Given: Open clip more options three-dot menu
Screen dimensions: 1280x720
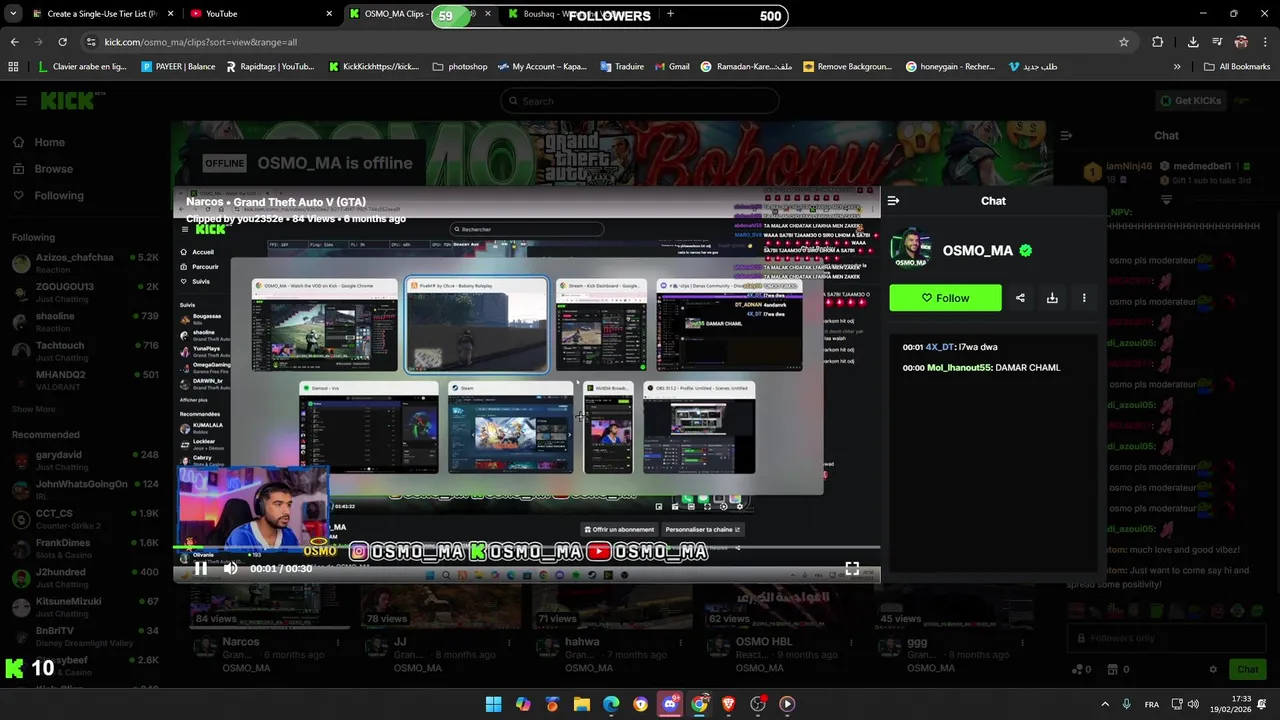Looking at the screenshot, I should tap(1084, 298).
